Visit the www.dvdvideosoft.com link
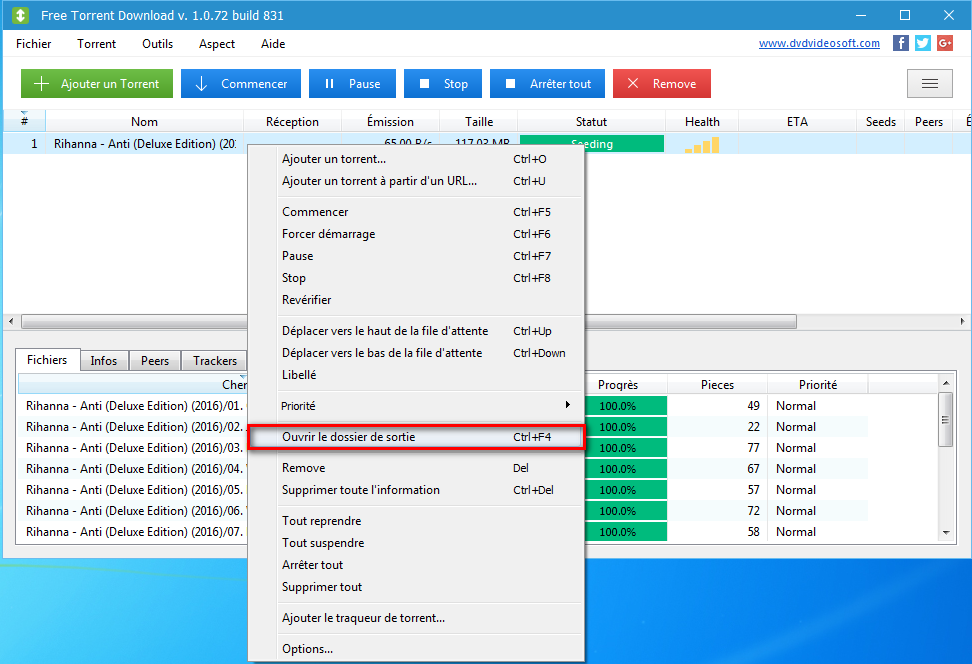The image size is (972, 664). [819, 43]
